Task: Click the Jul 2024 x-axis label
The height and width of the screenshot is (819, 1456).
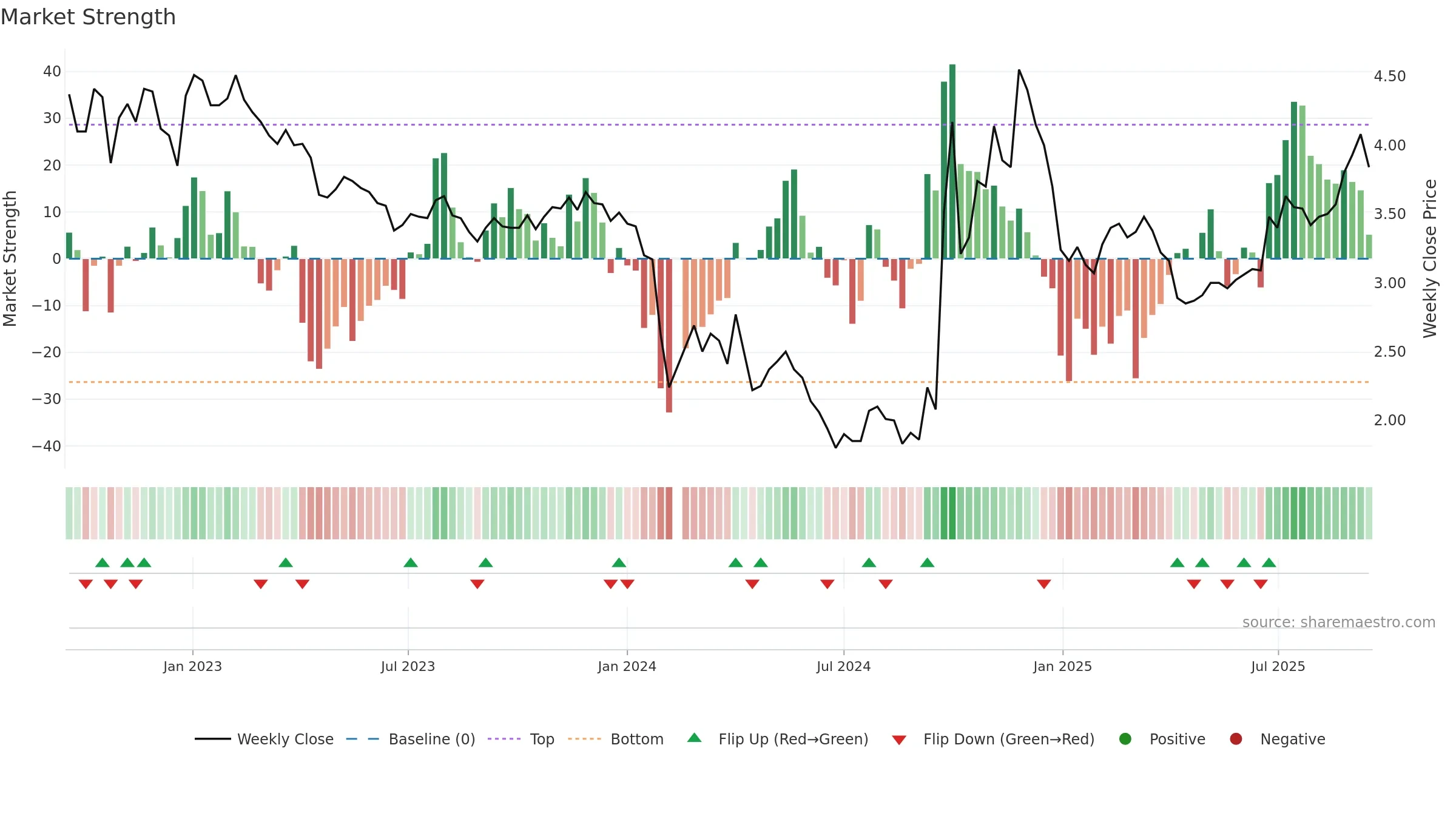Action: coord(843,666)
